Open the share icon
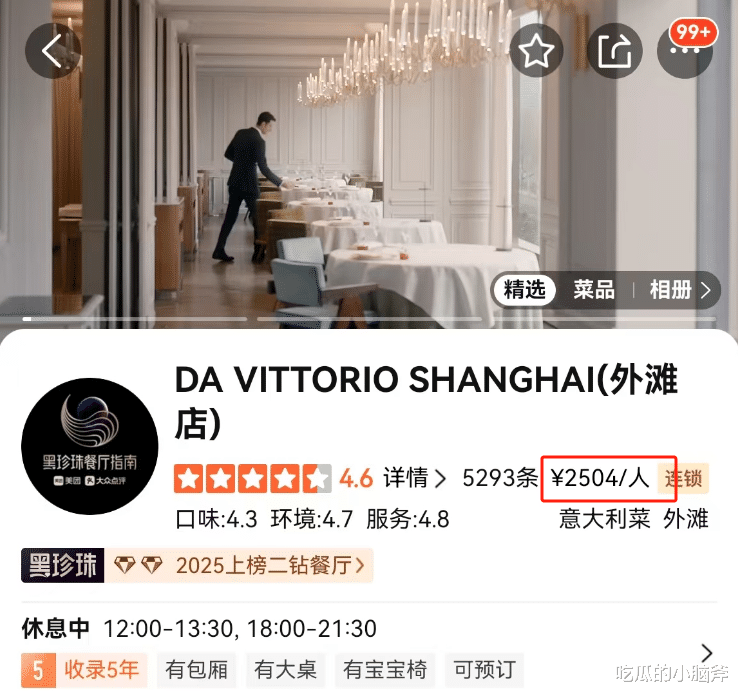Image resolution: width=738 pixels, height=694 pixels. [614, 50]
